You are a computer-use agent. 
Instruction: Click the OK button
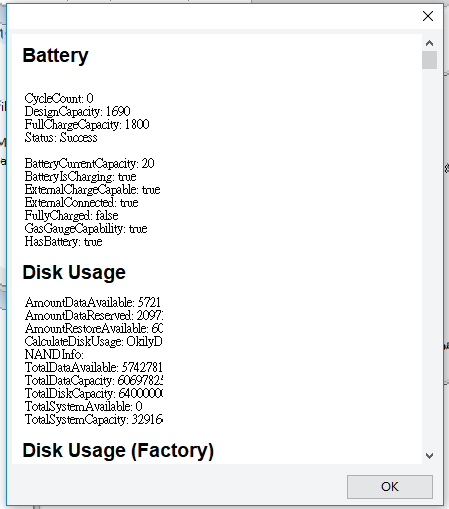coord(390,487)
